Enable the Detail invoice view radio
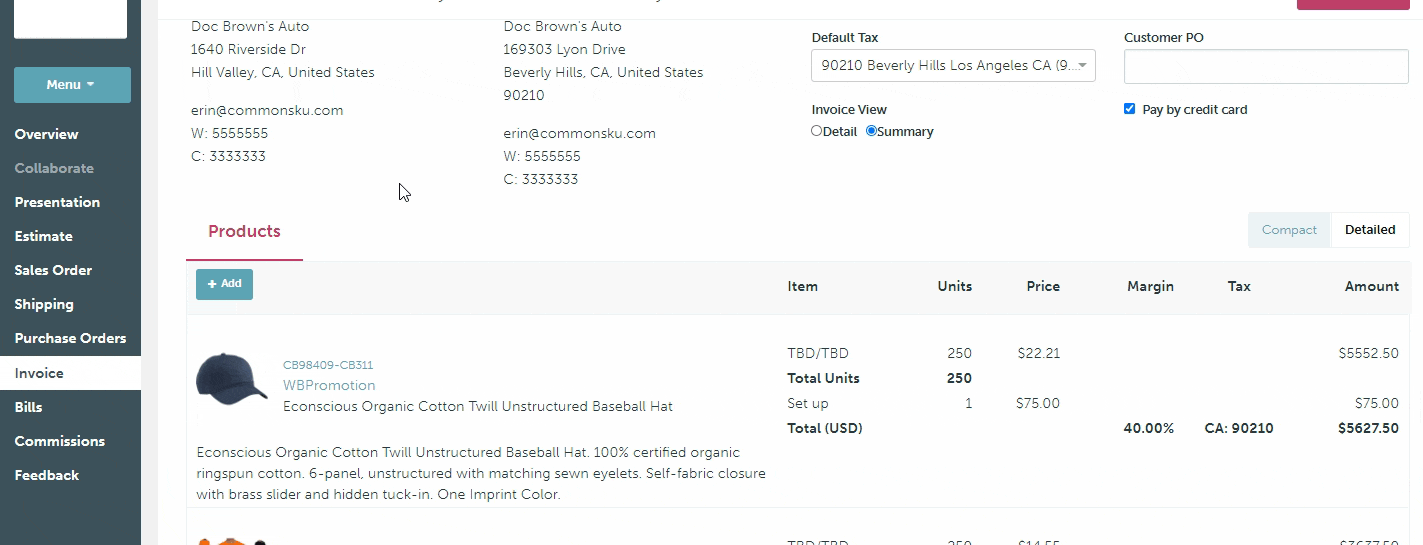 point(817,131)
